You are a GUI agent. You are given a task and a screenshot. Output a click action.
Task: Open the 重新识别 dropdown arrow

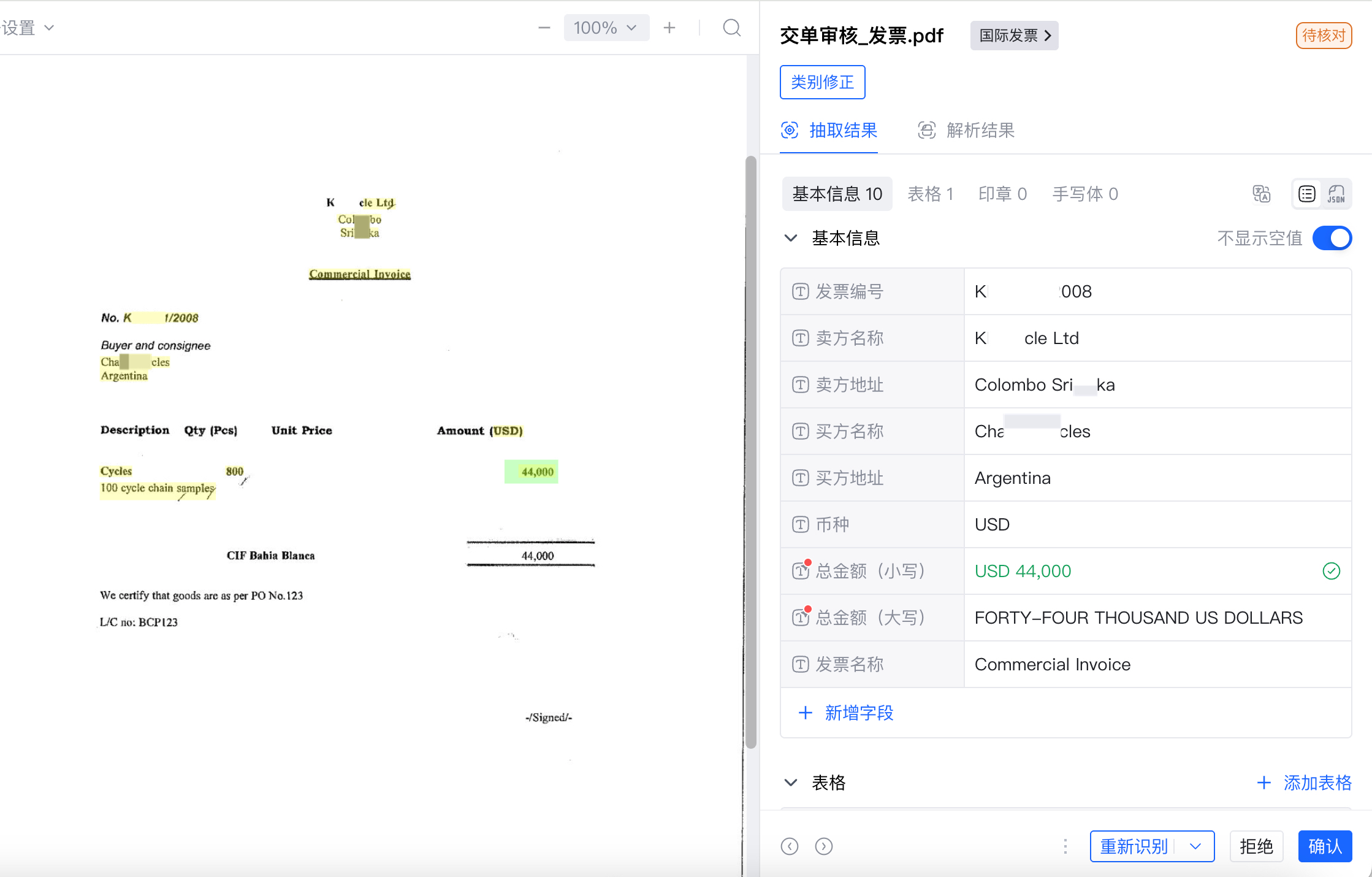coord(1195,846)
